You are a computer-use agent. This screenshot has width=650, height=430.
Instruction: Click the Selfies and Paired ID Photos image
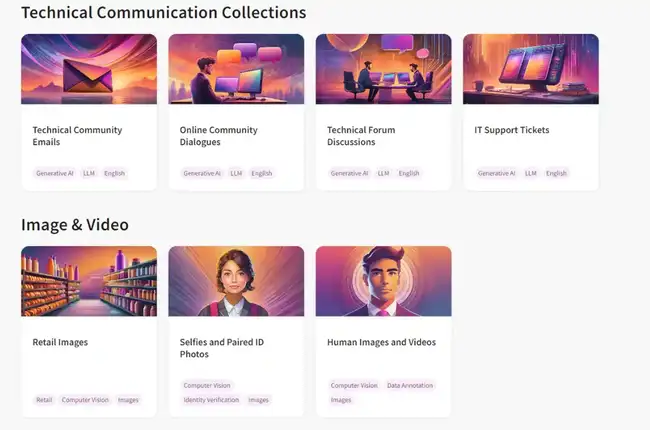click(x=236, y=281)
